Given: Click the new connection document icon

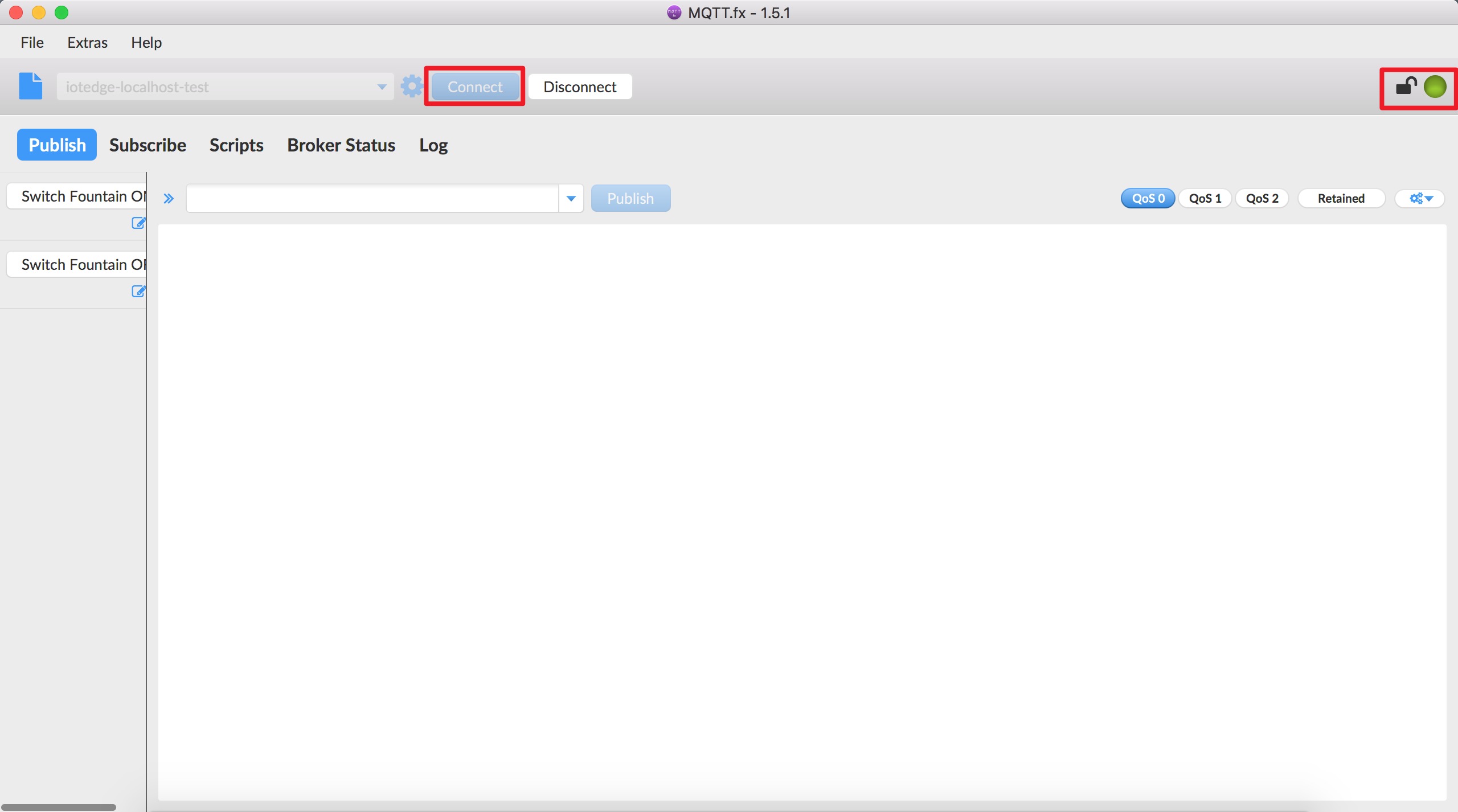Looking at the screenshot, I should [x=30, y=86].
